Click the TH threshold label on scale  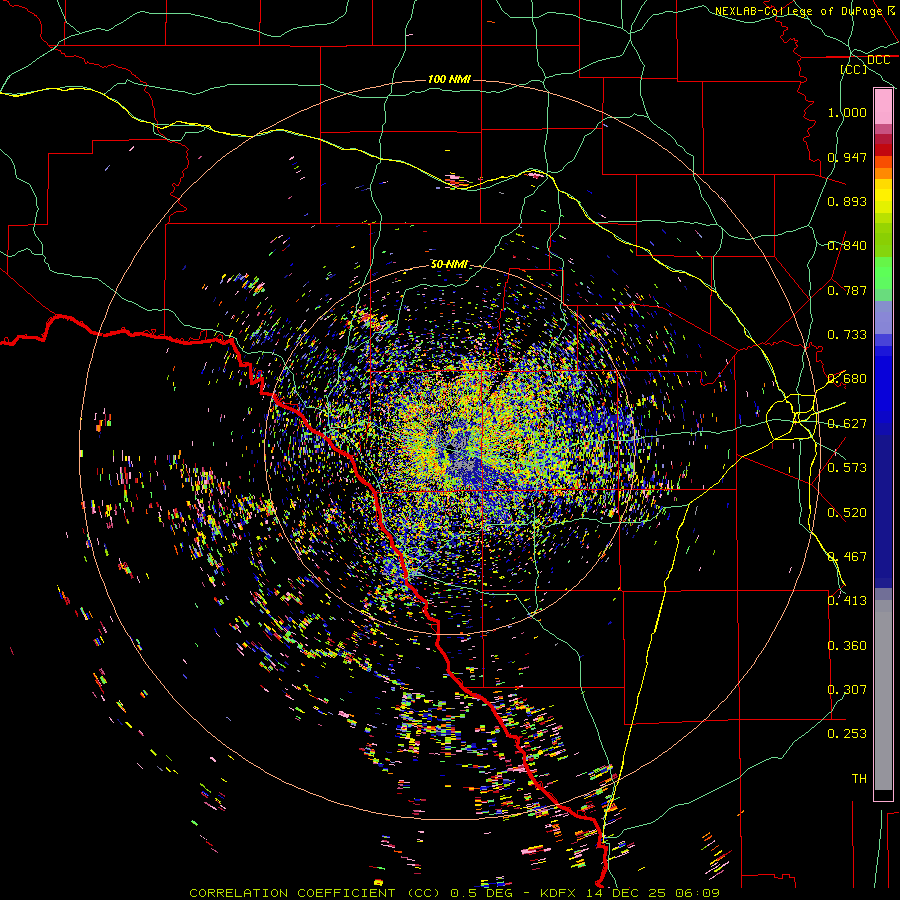coord(859,779)
